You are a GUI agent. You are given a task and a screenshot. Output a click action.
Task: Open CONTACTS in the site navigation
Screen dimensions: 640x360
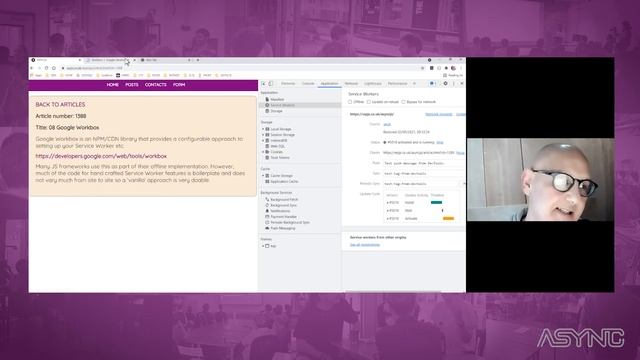click(x=156, y=85)
